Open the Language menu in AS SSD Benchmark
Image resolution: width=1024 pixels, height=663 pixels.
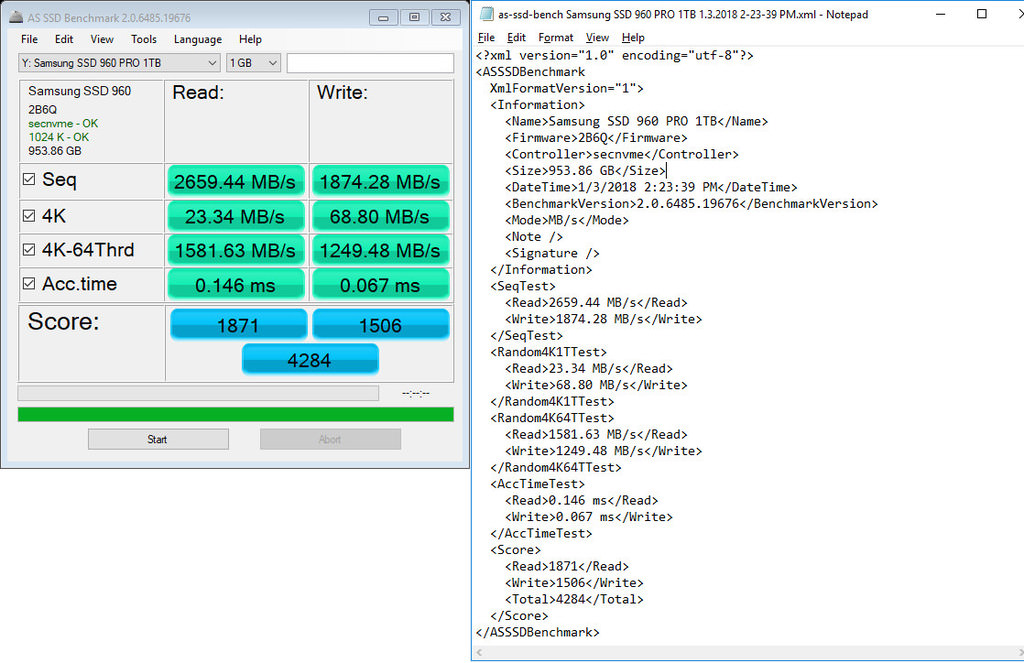pyautogui.click(x=198, y=39)
